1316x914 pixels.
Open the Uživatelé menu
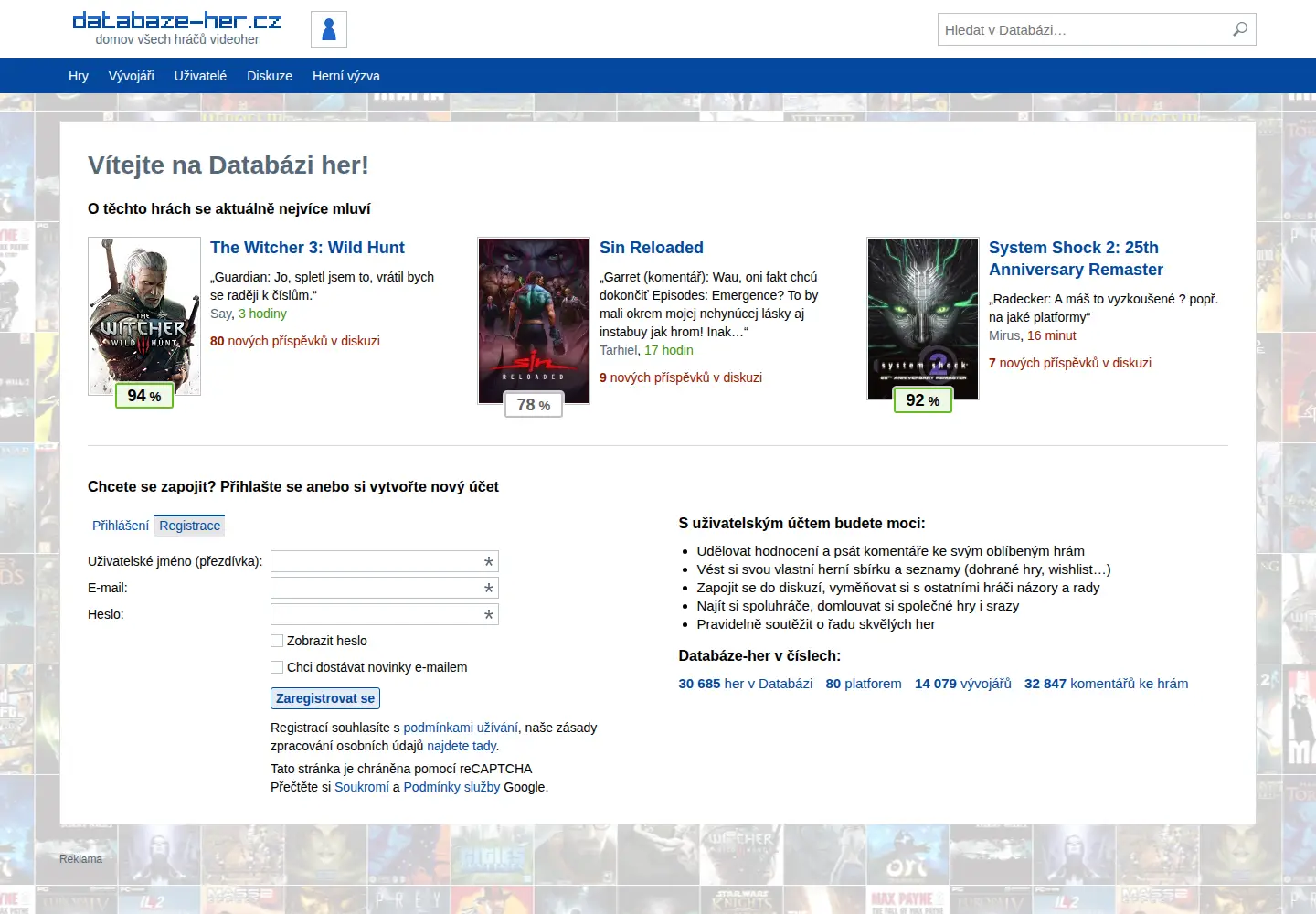[200, 76]
